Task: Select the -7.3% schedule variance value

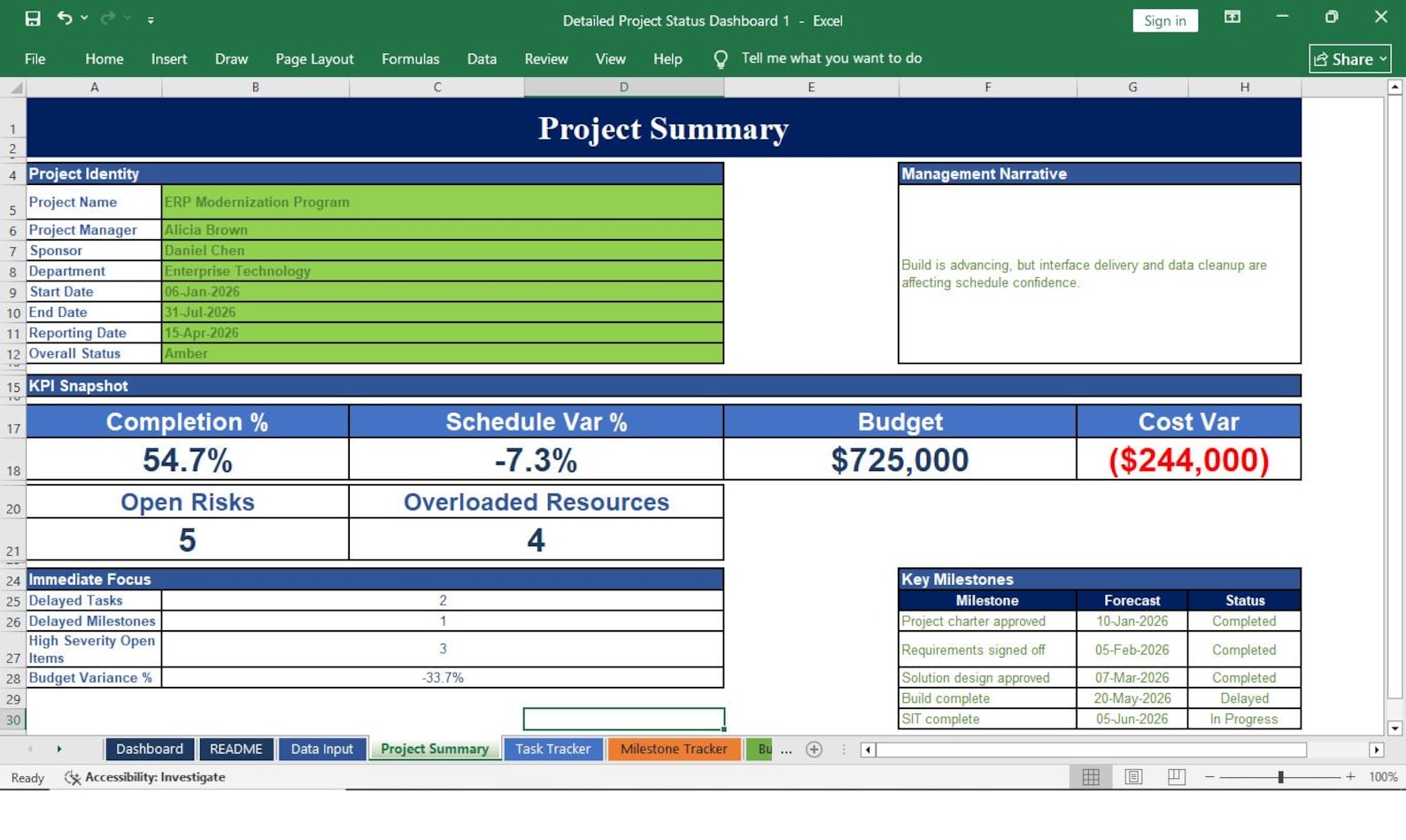Action: [536, 459]
